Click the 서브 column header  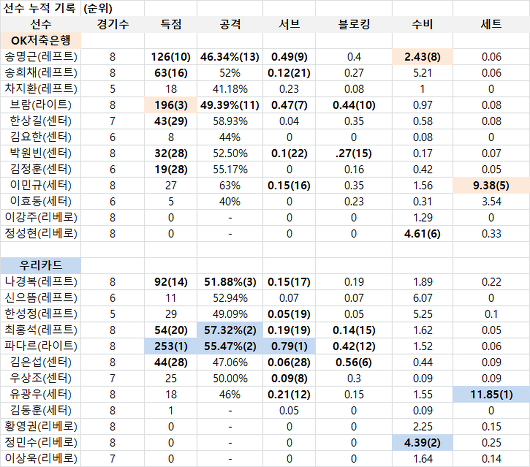pos(289,24)
